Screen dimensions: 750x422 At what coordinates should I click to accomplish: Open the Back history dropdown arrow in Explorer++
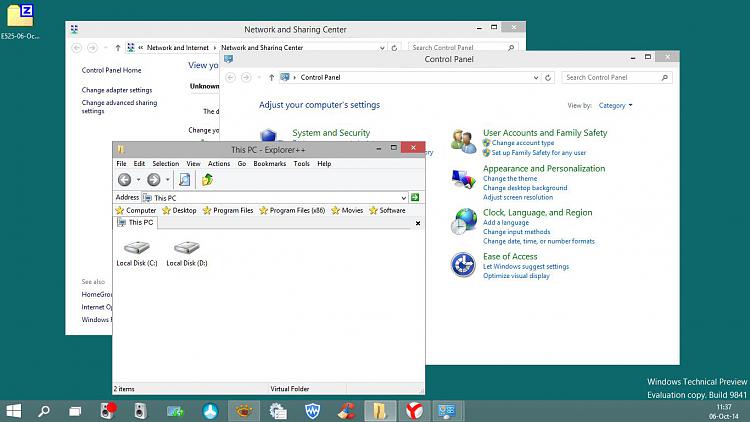tap(139, 180)
